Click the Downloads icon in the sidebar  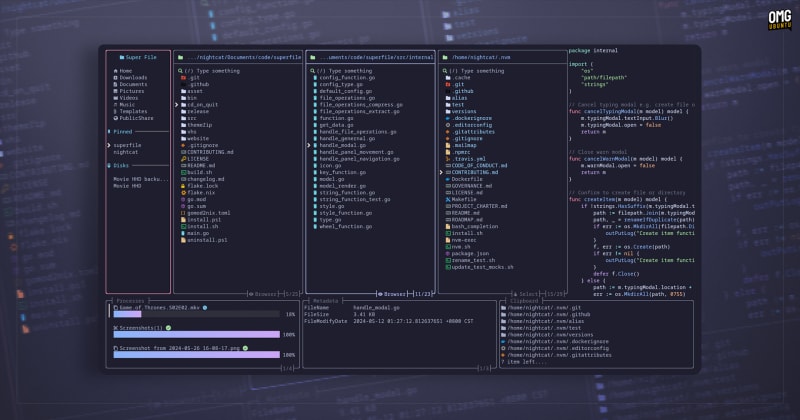point(114,78)
